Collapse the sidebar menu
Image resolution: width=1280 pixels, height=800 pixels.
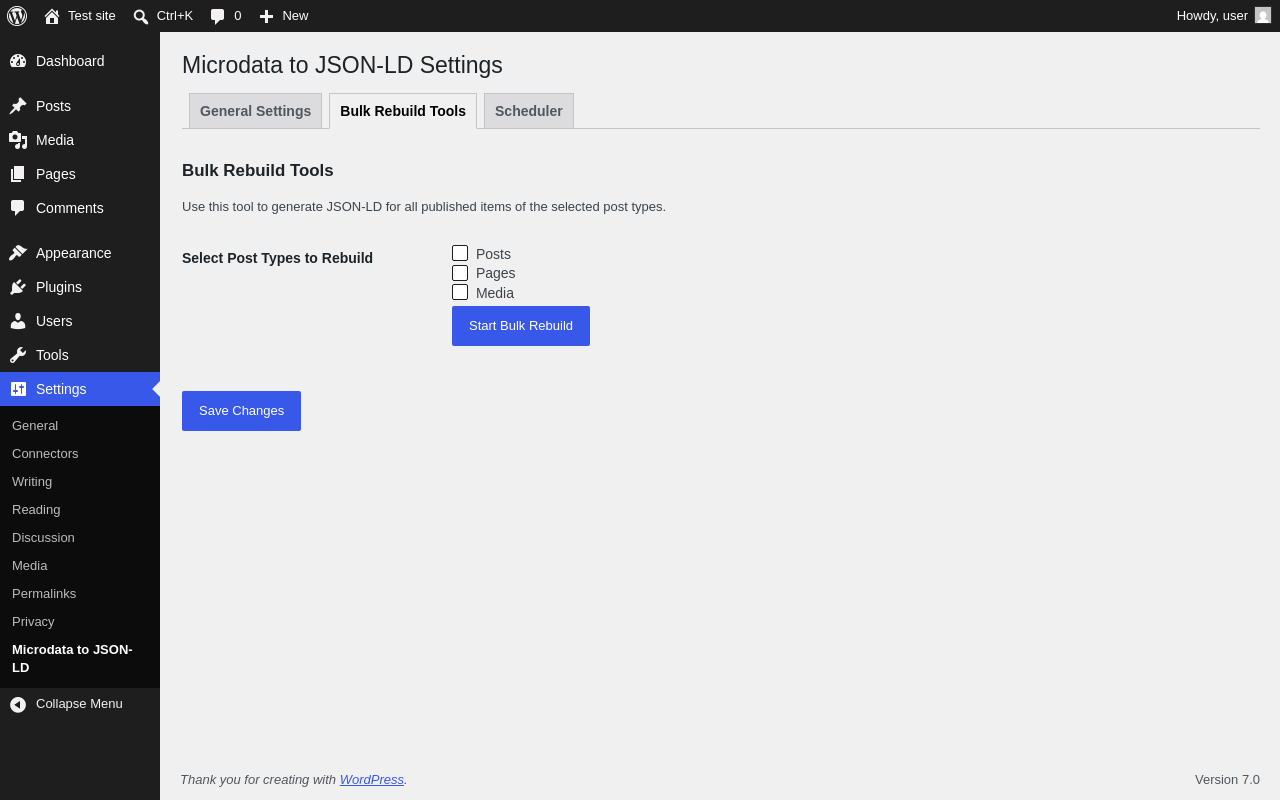66,704
